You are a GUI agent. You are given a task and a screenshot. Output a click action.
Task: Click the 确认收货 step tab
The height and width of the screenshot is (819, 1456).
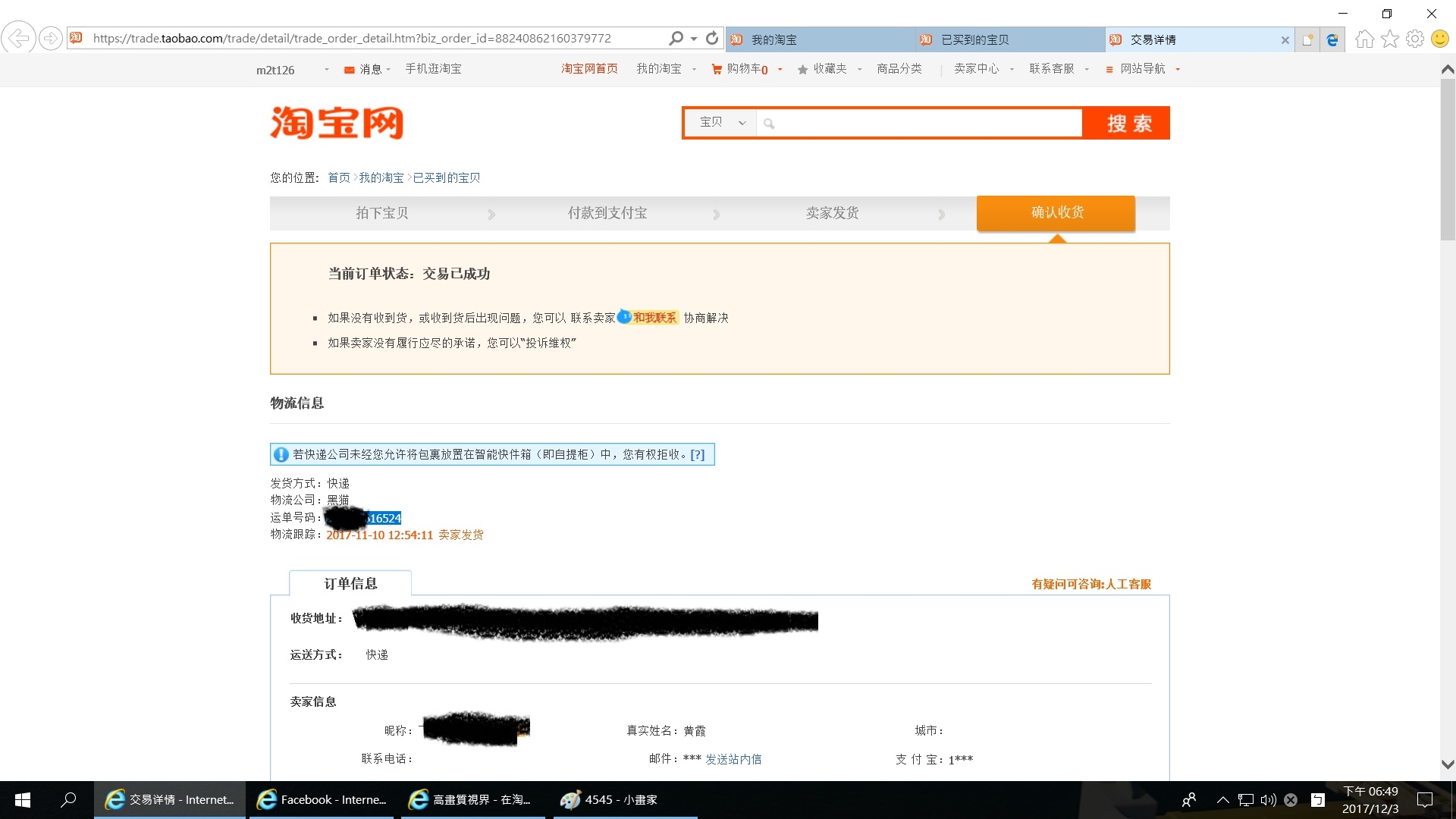click(x=1056, y=212)
